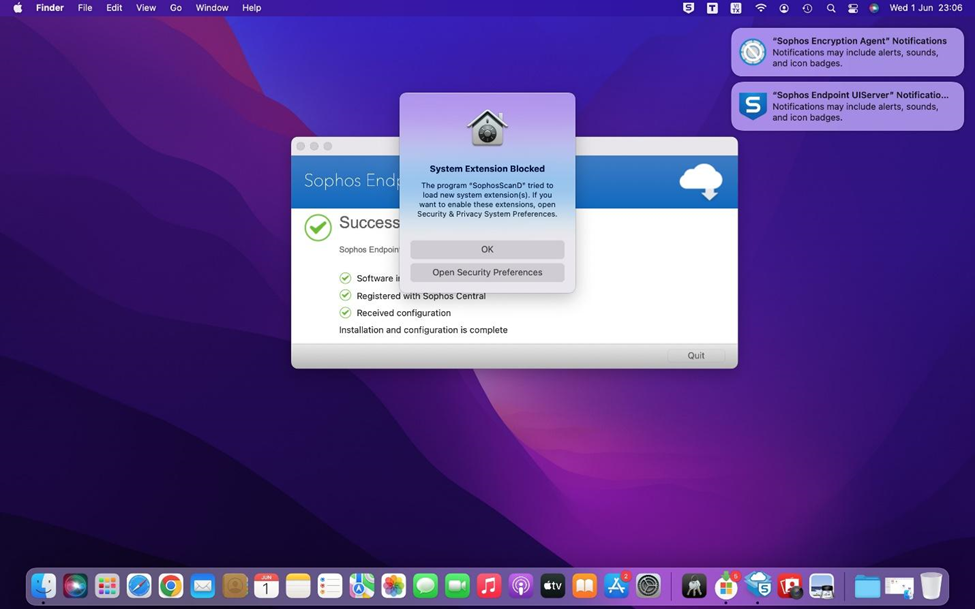
Task: Click 'Received configuration' text
Action: (404, 313)
